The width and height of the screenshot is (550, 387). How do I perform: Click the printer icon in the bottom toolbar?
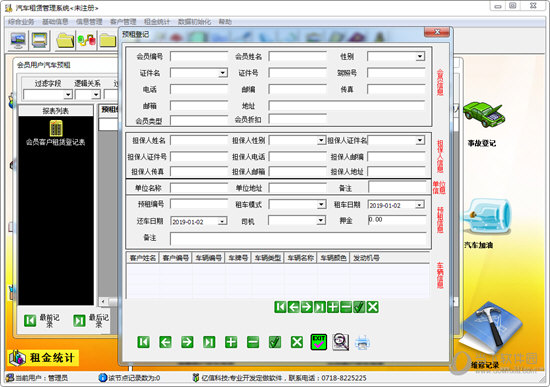tap(362, 342)
